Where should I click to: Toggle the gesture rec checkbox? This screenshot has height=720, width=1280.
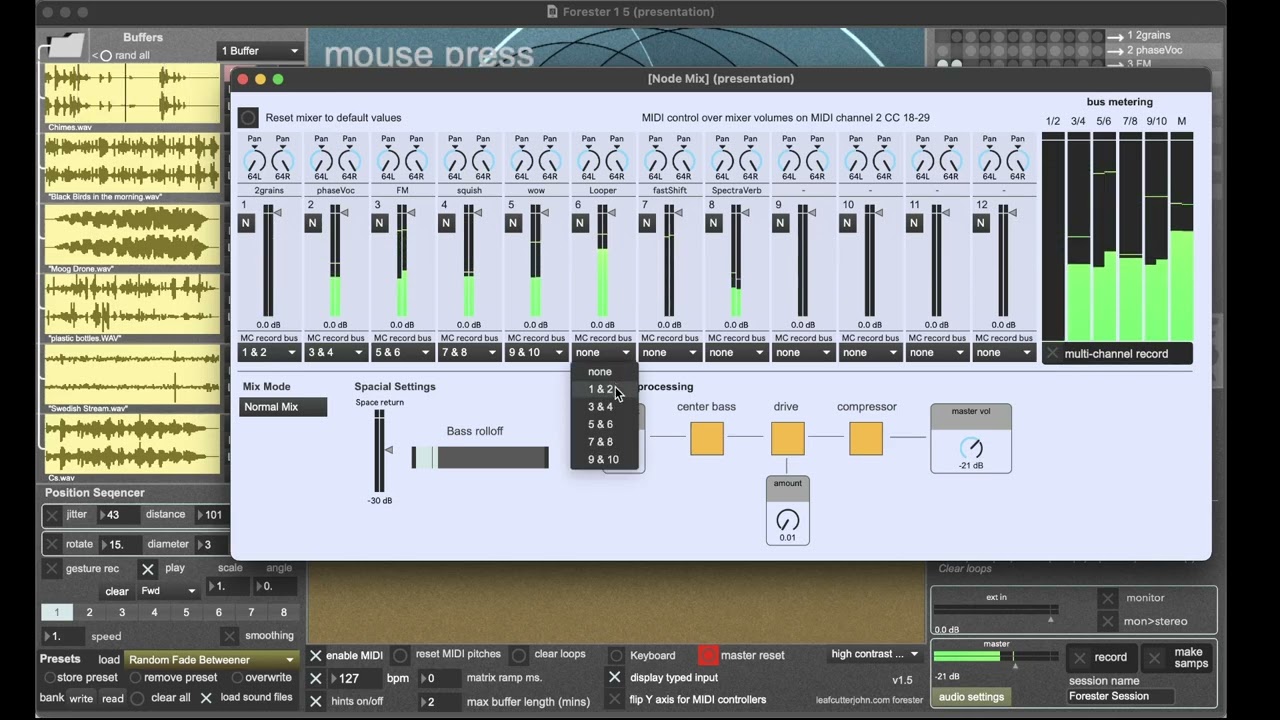[x=52, y=569]
